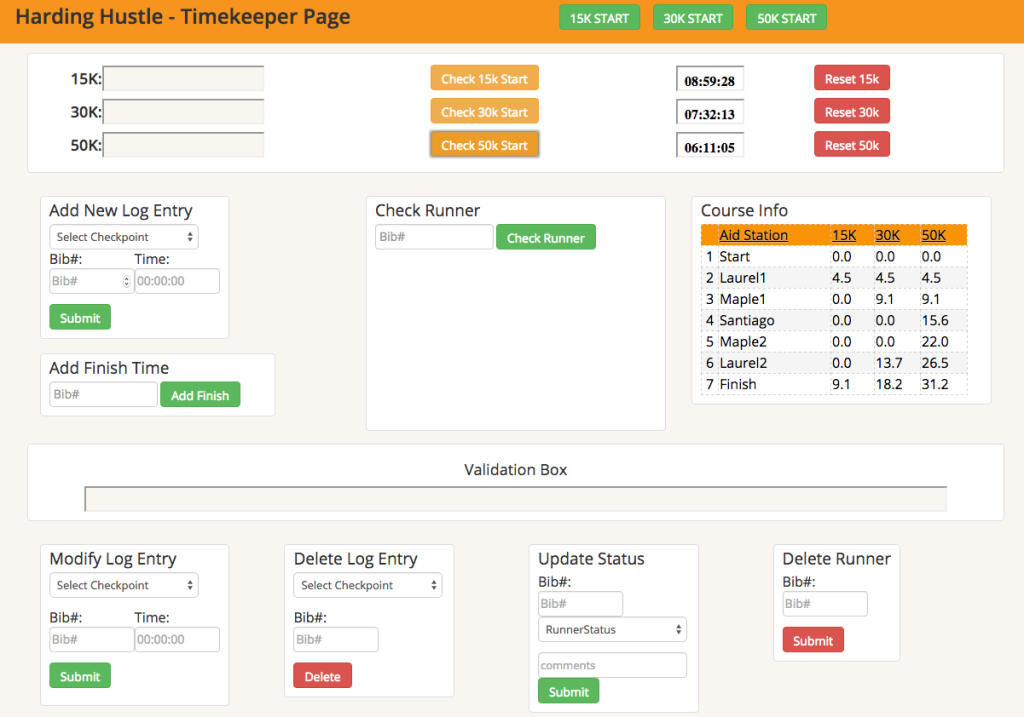Reset the 30k timer
The height and width of the screenshot is (717, 1024).
point(851,112)
